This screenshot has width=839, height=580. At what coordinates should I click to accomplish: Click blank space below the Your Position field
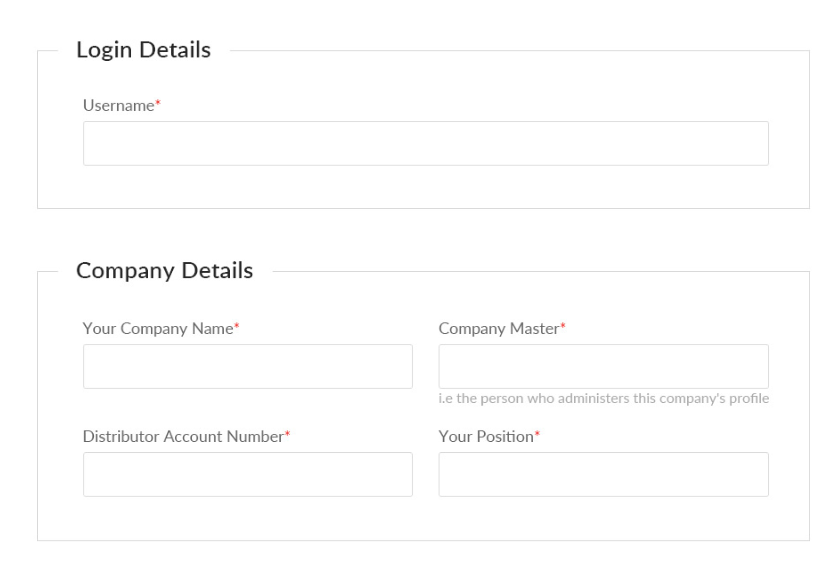603,518
